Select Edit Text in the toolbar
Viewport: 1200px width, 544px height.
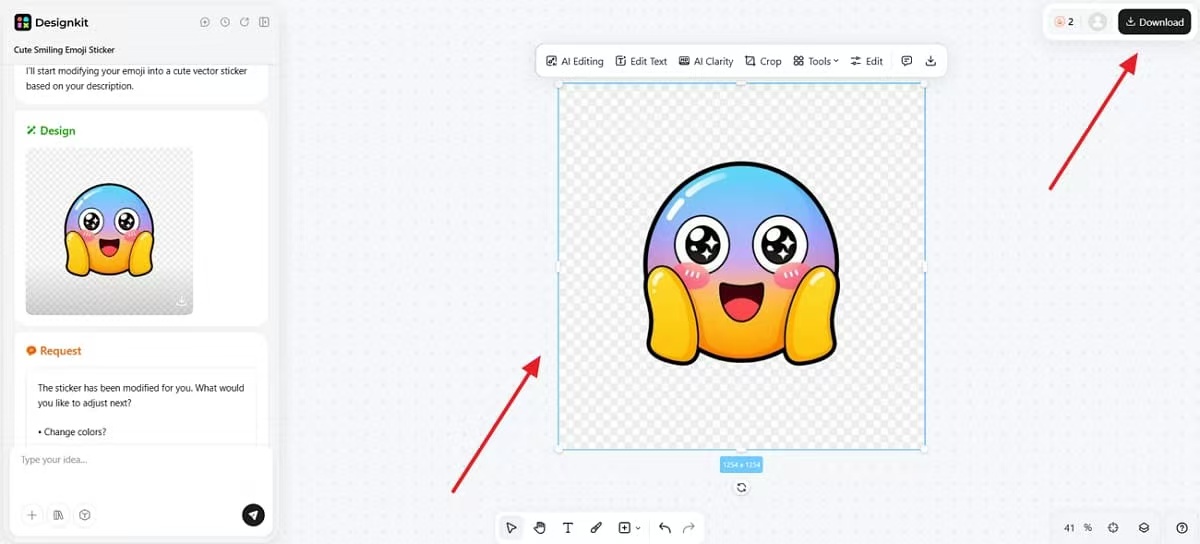point(641,61)
